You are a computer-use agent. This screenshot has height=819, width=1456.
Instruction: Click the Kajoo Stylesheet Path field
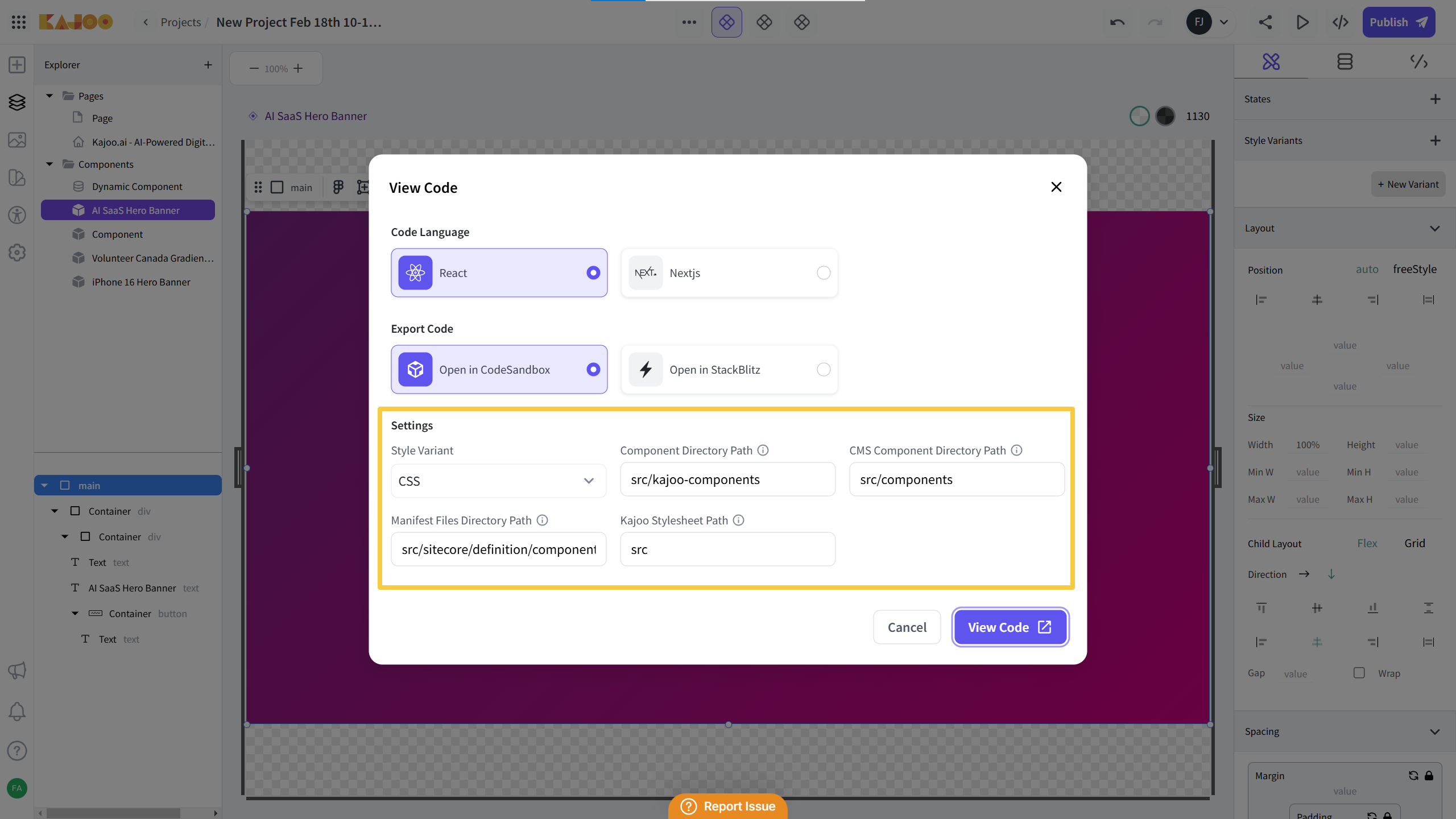[x=727, y=549]
